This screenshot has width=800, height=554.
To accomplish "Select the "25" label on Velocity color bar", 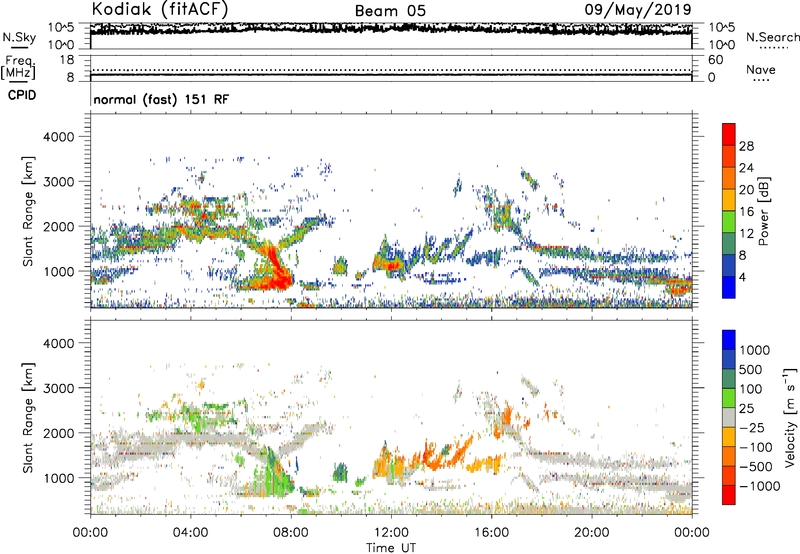I will [x=748, y=408].
